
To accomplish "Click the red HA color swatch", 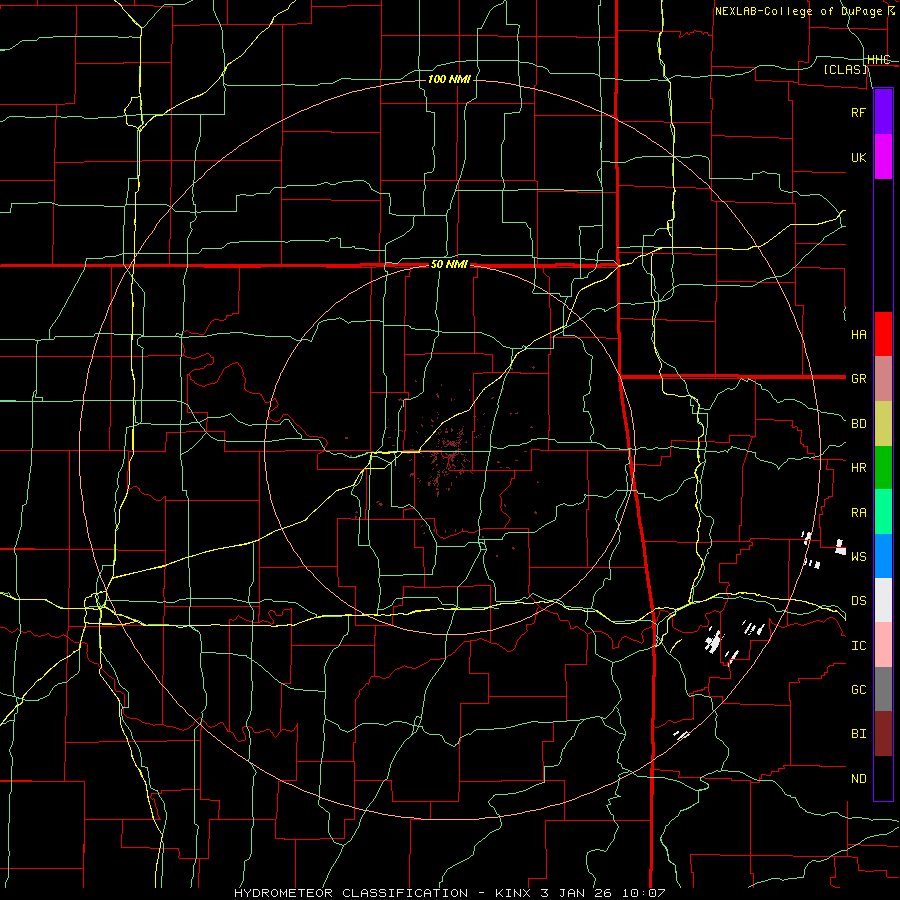I will pyautogui.click(x=883, y=334).
